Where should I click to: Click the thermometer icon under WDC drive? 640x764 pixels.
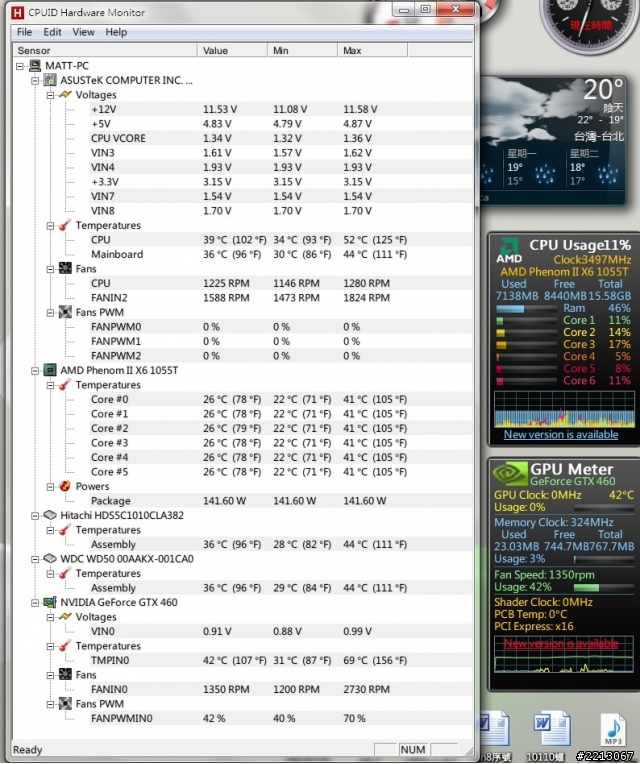(x=65, y=573)
